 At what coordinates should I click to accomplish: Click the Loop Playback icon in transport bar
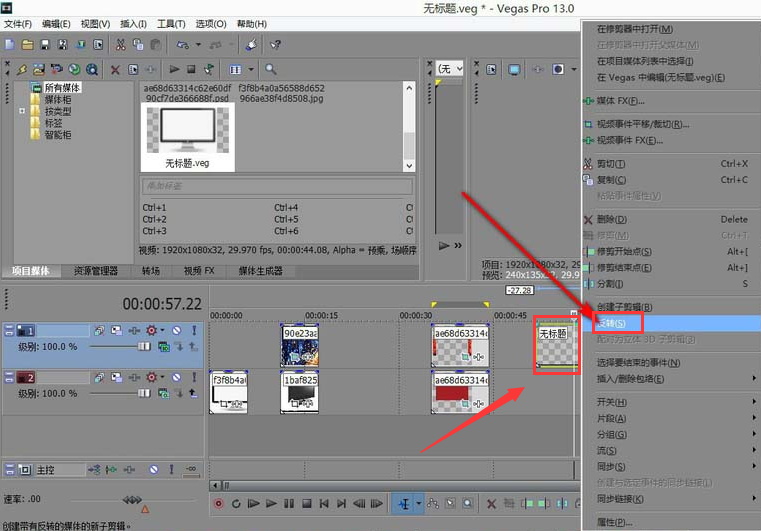pos(236,503)
